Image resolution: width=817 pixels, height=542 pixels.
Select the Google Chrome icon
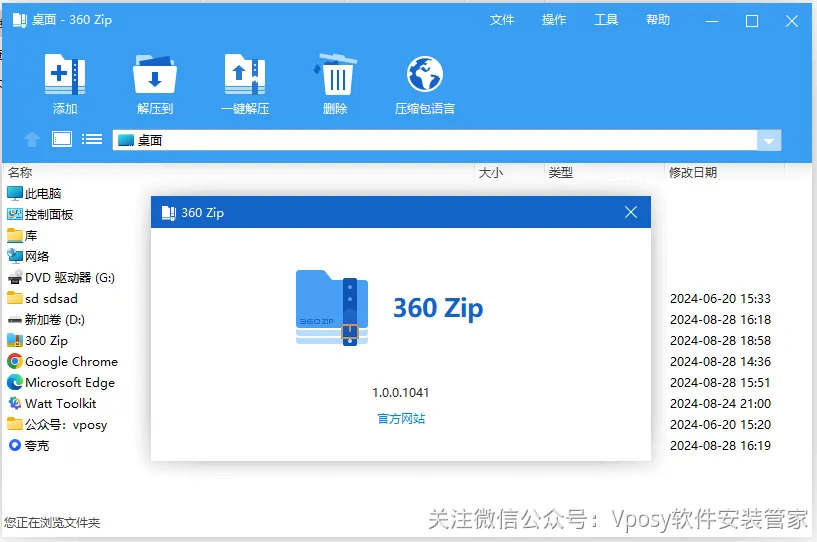[15, 361]
